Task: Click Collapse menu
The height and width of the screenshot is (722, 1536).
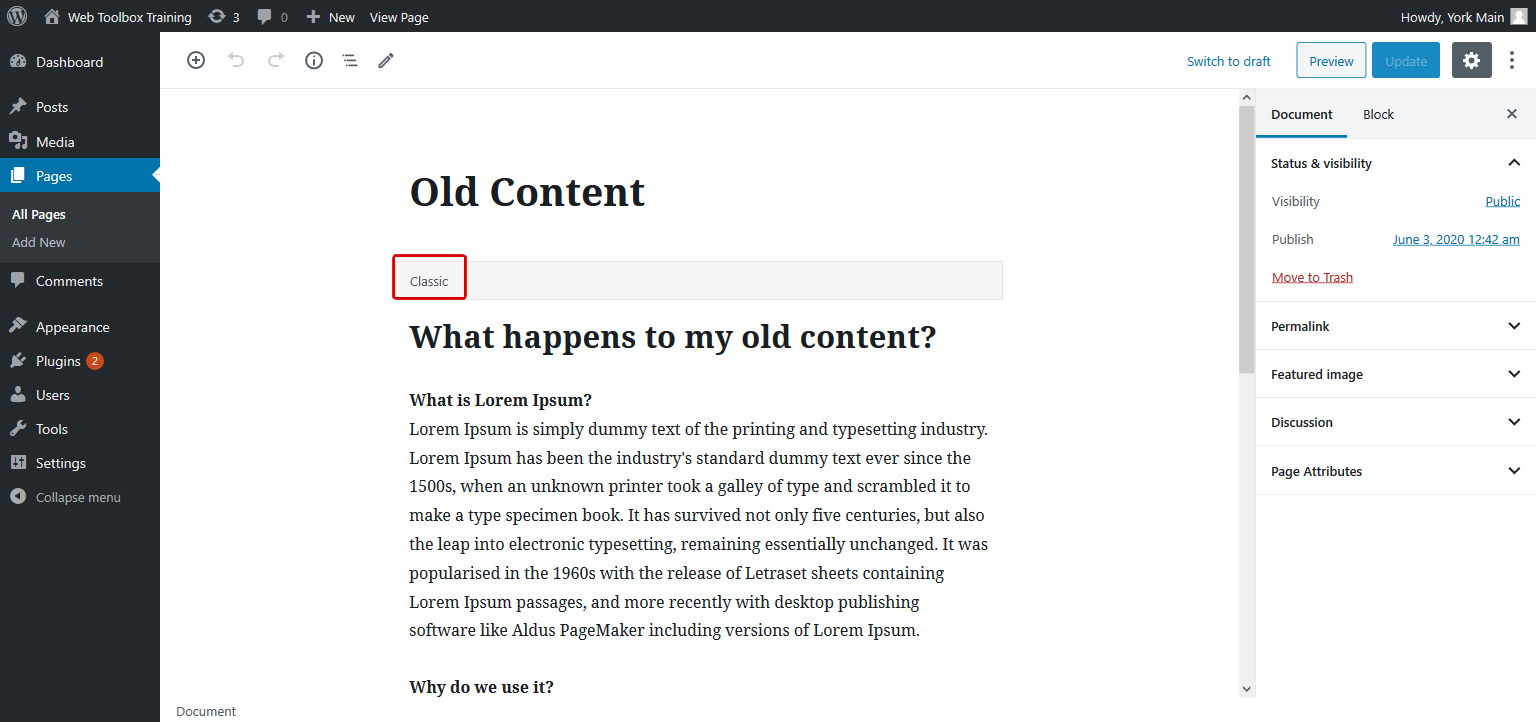Action: (80, 497)
